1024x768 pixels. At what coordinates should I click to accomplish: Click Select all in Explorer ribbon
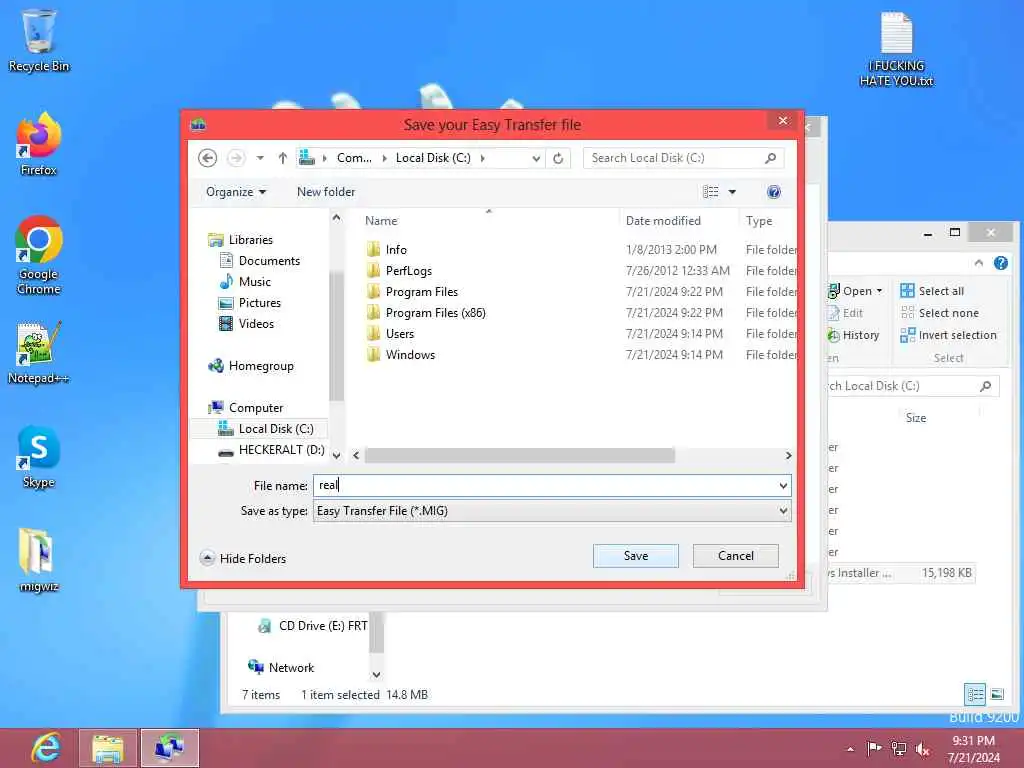tap(932, 291)
